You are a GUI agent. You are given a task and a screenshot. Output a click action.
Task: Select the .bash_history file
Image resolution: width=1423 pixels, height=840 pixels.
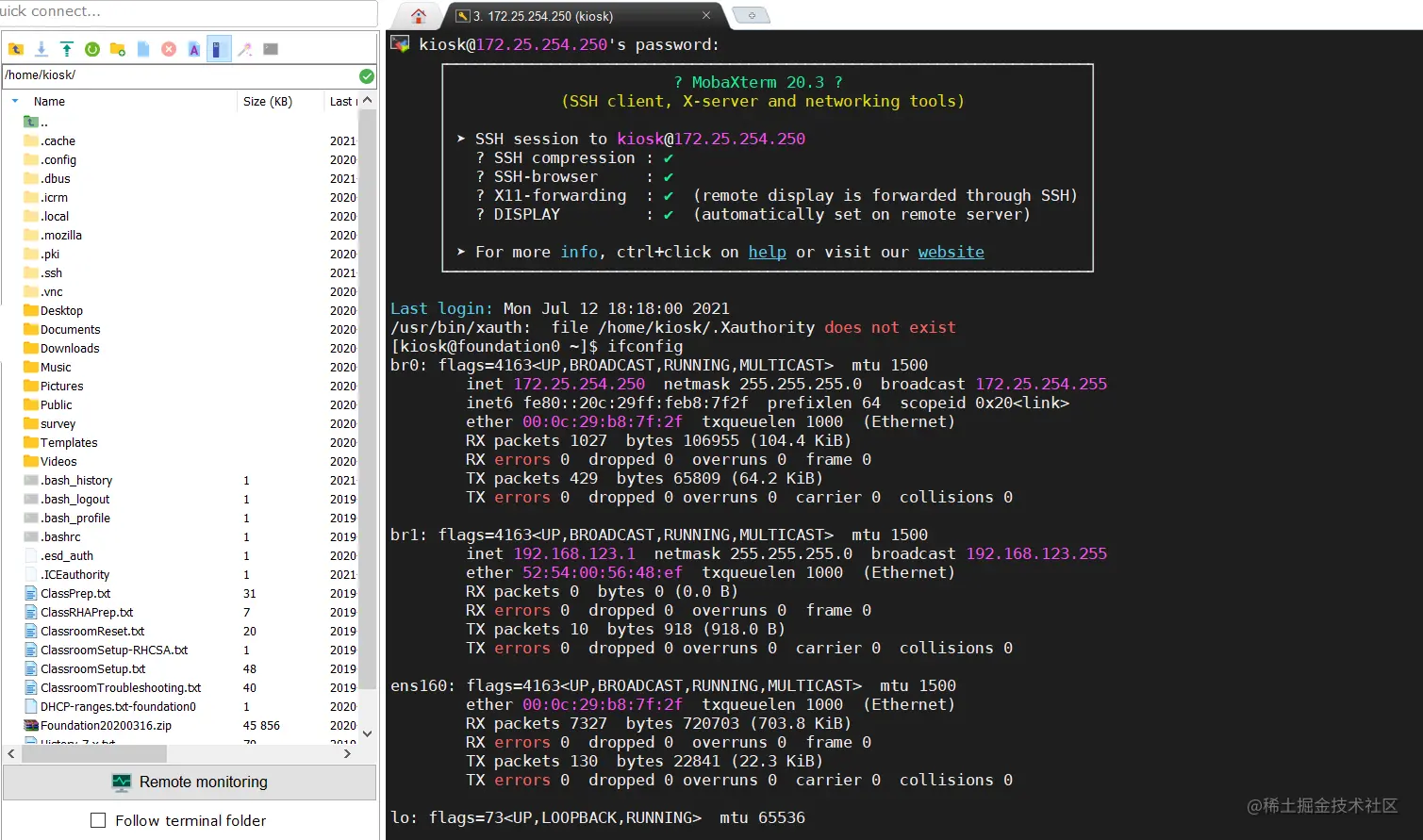pos(68,480)
